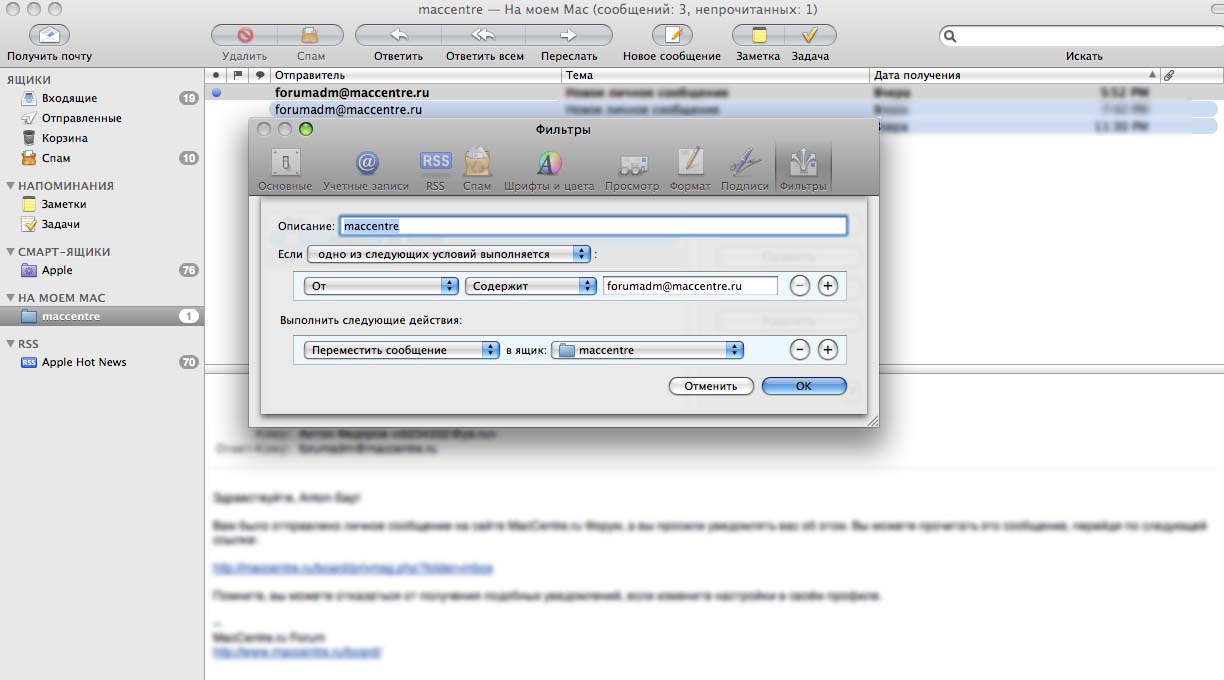Collapse the RSS sidebar section
This screenshot has height=680, width=1224.
(x=10, y=344)
